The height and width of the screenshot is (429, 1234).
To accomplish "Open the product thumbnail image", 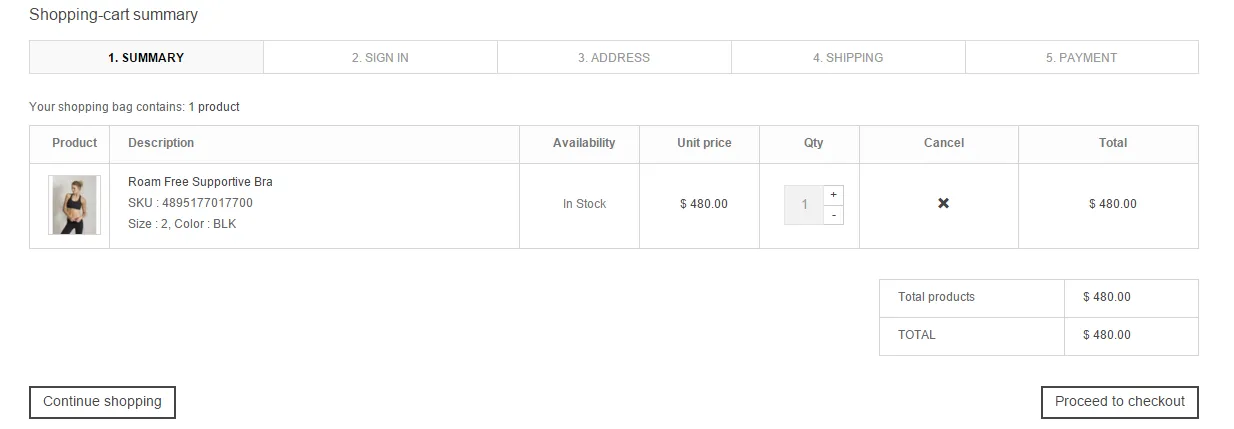I will [x=75, y=205].
